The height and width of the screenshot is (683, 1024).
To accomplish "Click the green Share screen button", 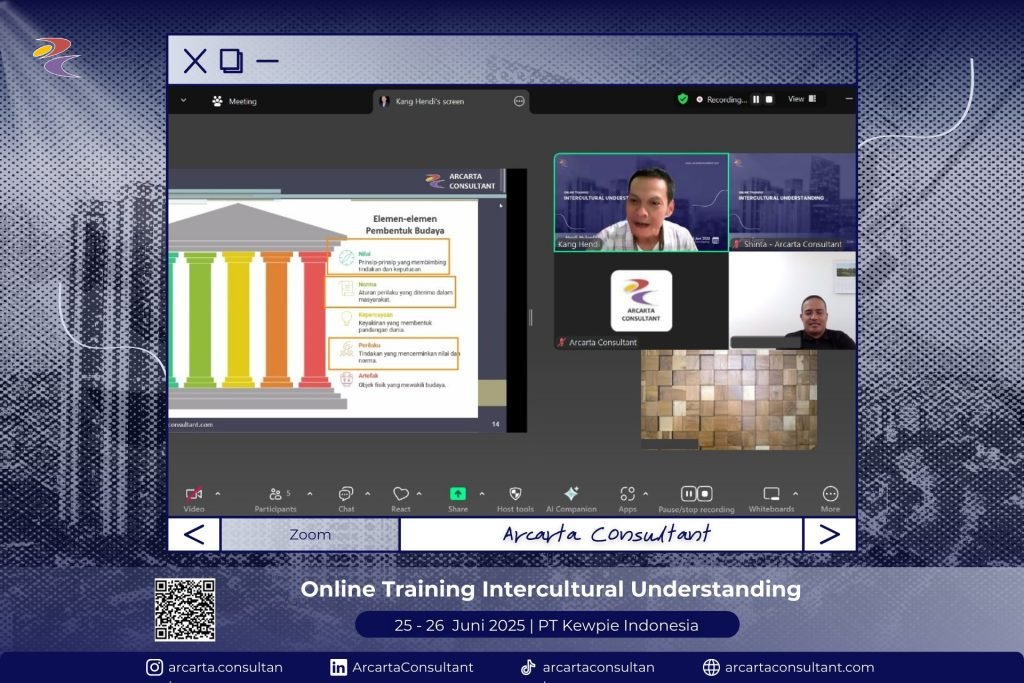I will point(457,494).
